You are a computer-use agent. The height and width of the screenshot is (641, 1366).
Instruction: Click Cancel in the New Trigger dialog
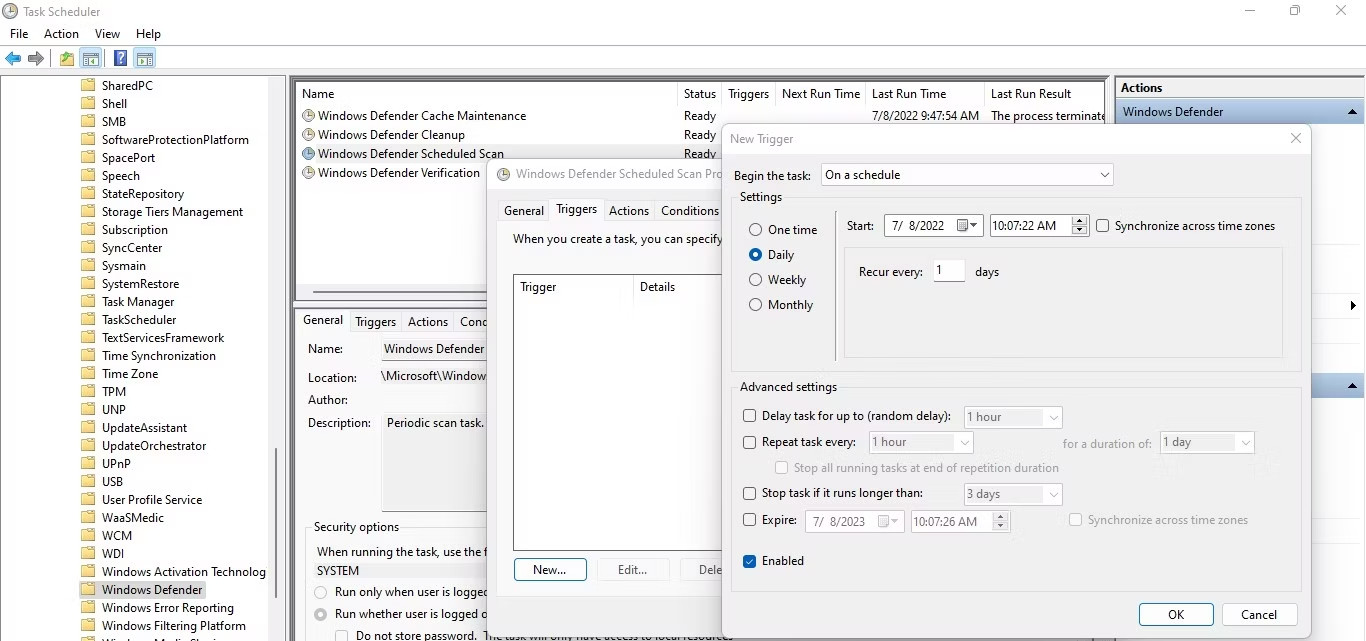[1259, 615]
